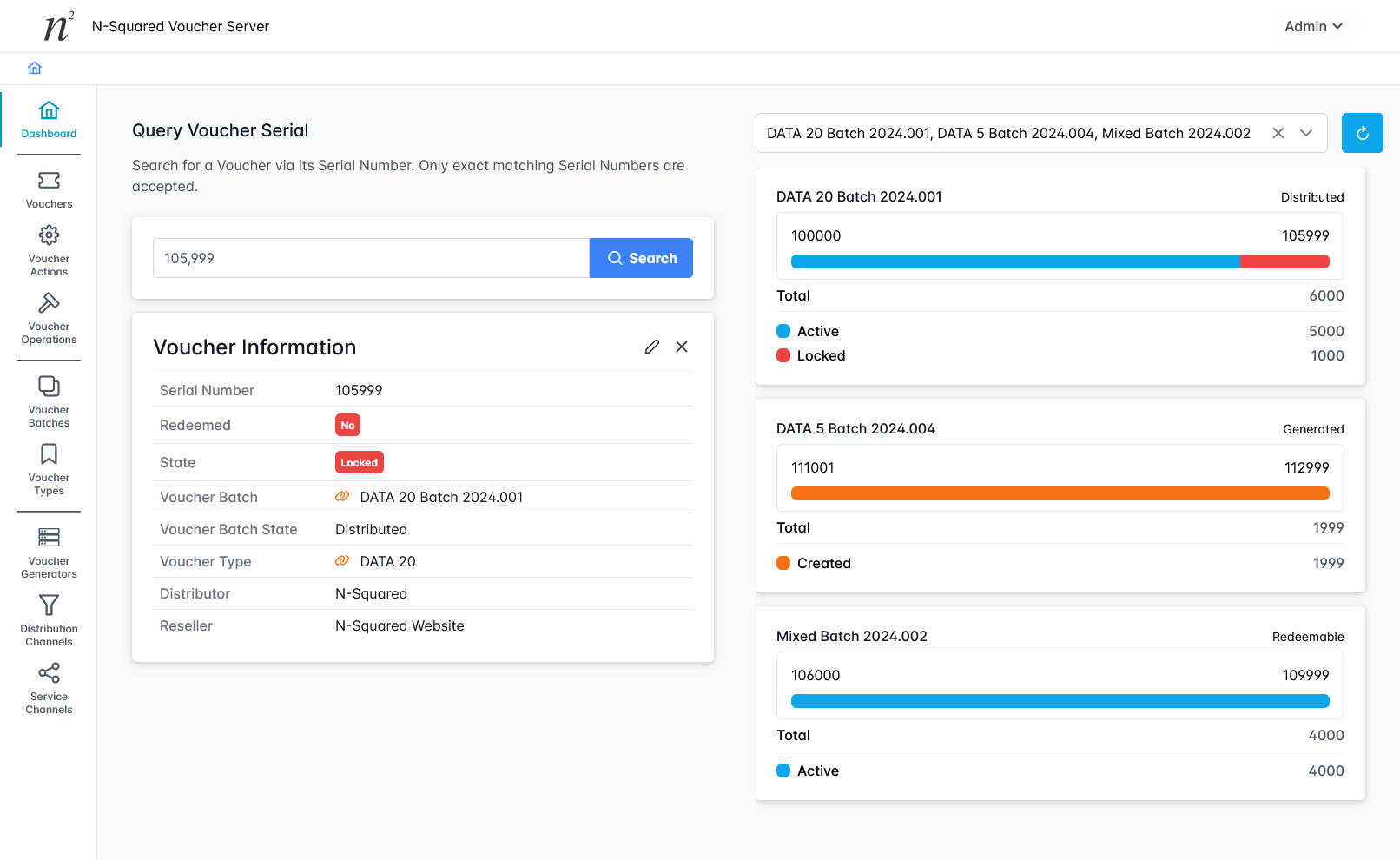Click the serial number search field
1400x860 pixels.
(371, 258)
